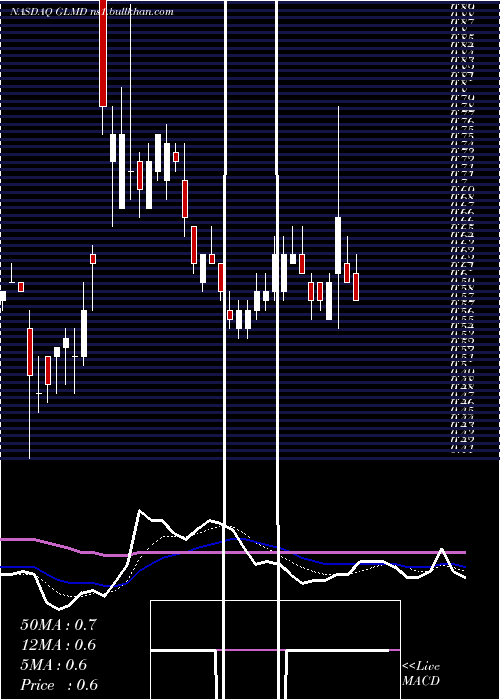Select the 5MA : 0.6 readout
The height and width of the screenshot is (700, 500).
click(54, 665)
